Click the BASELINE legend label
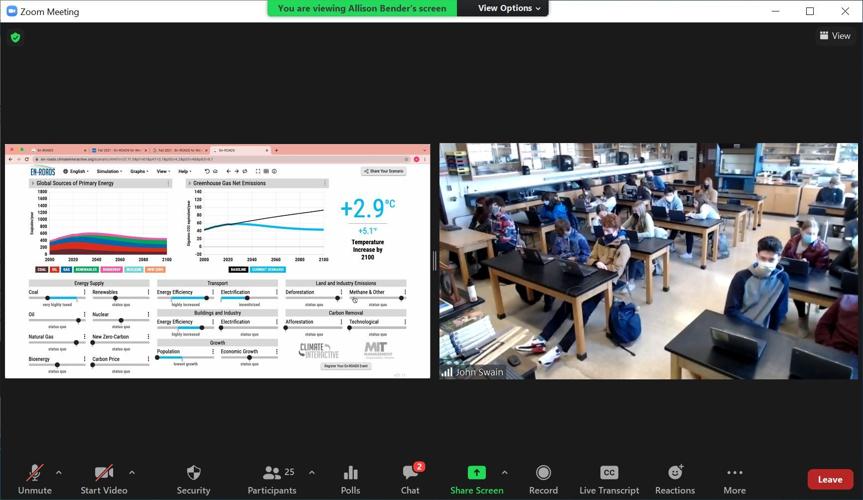Screen dimensions: 863x500 coord(238,269)
